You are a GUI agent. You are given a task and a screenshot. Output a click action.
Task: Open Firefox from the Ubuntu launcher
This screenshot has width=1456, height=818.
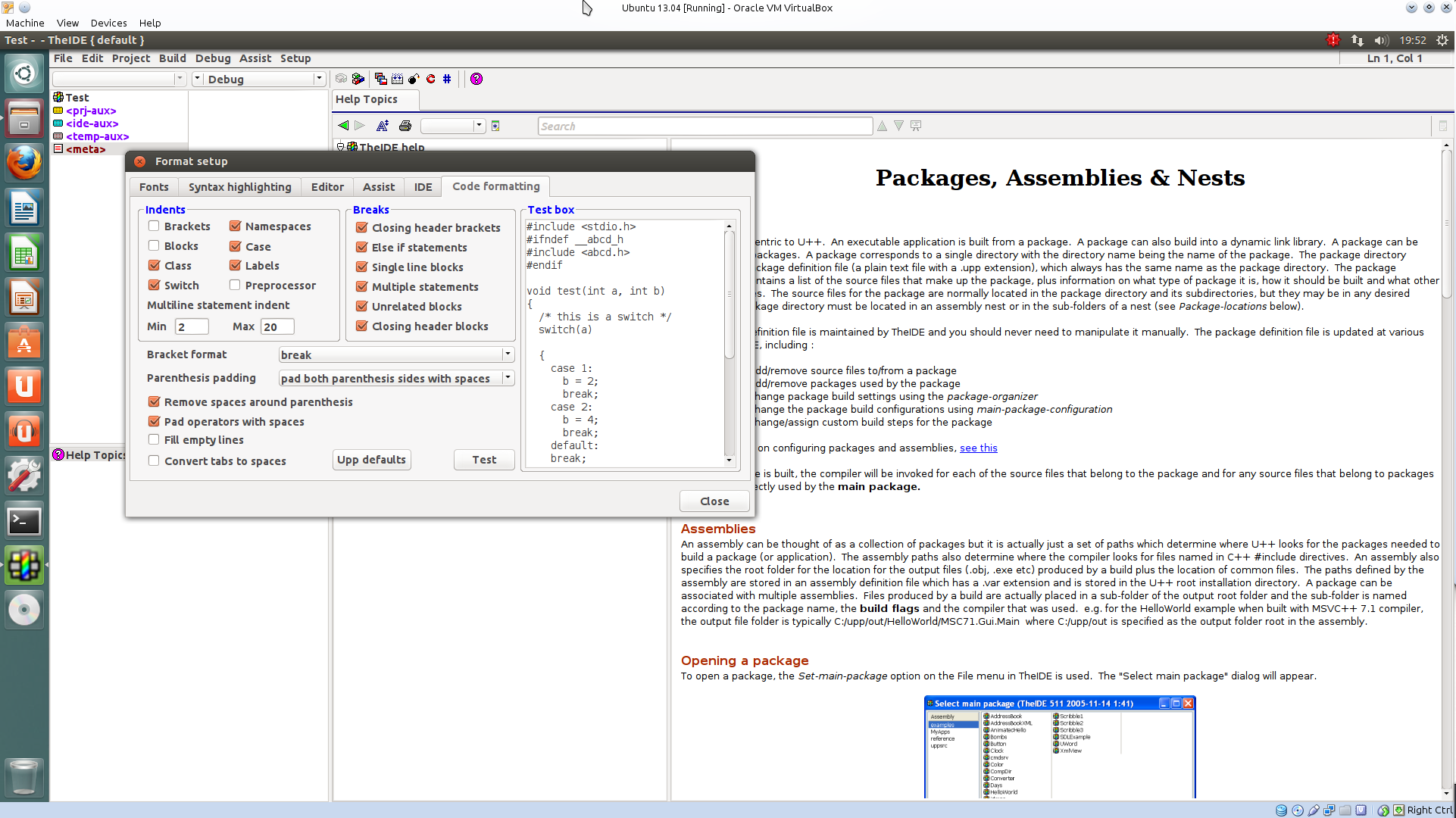coord(23,164)
